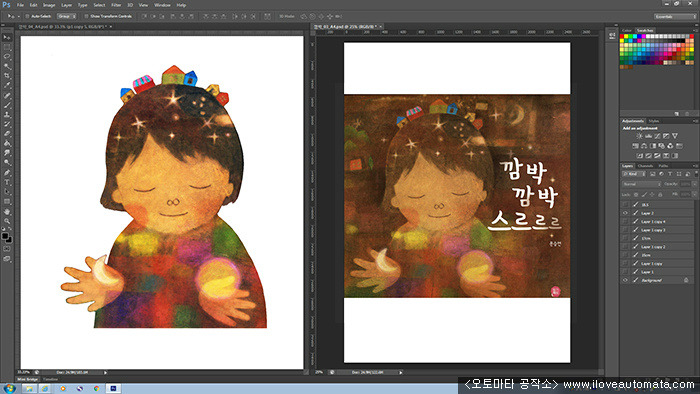Open the layer filter Kind dropdown
Image resolution: width=700 pixels, height=394 pixels.
coord(634,174)
